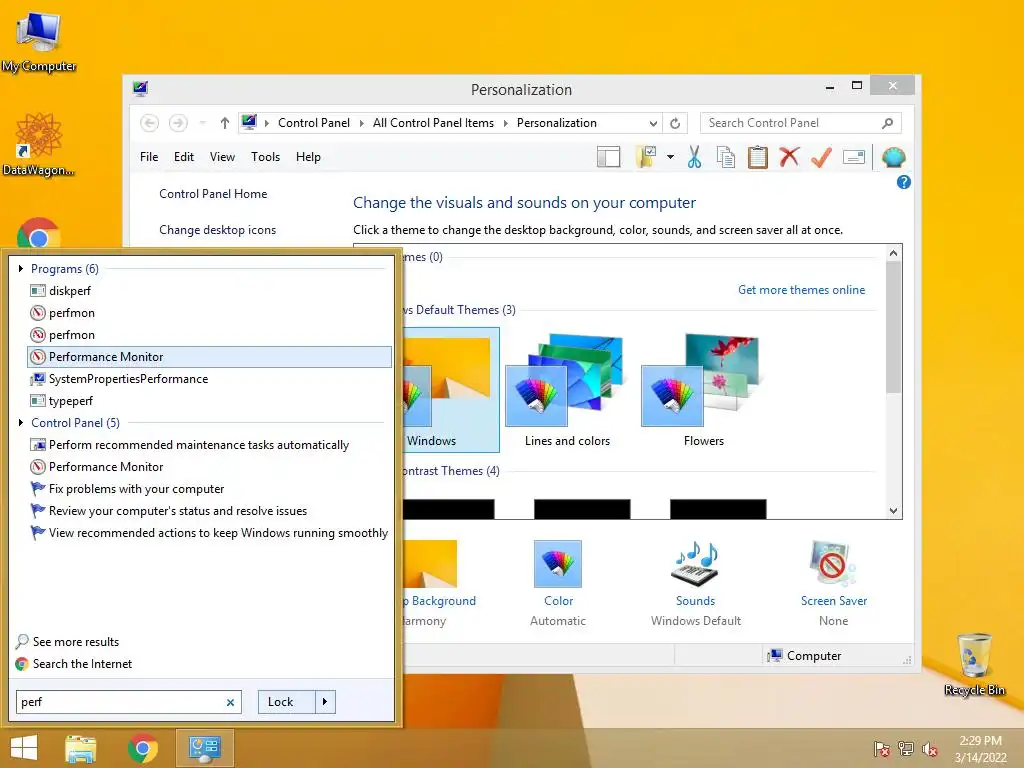The width and height of the screenshot is (1024, 768).
Task: Open the Edit menu
Action: (184, 157)
